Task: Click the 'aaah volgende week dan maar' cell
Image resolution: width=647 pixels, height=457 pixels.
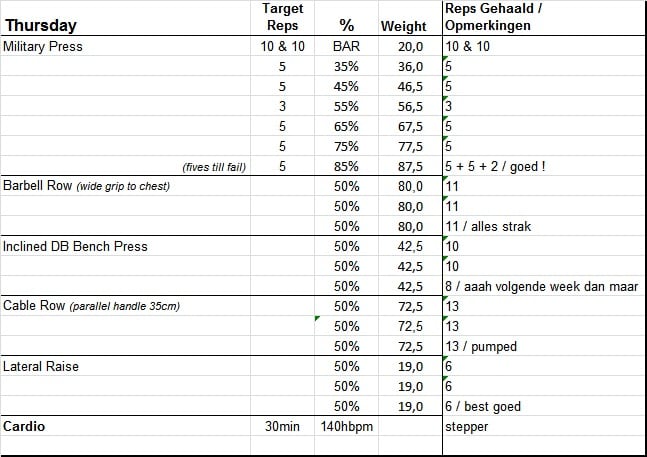Action: [x=540, y=287]
